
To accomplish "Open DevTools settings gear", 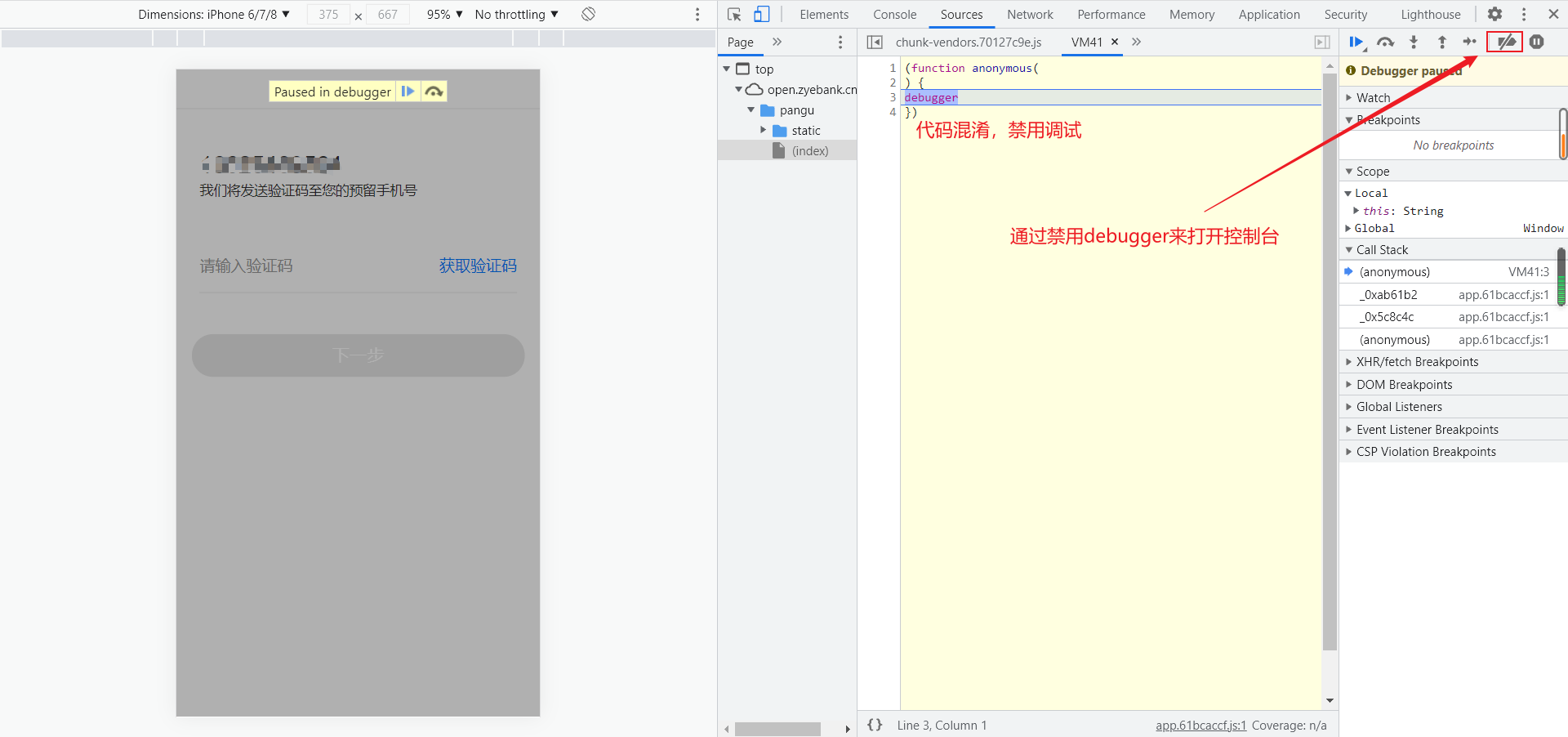I will point(1494,14).
